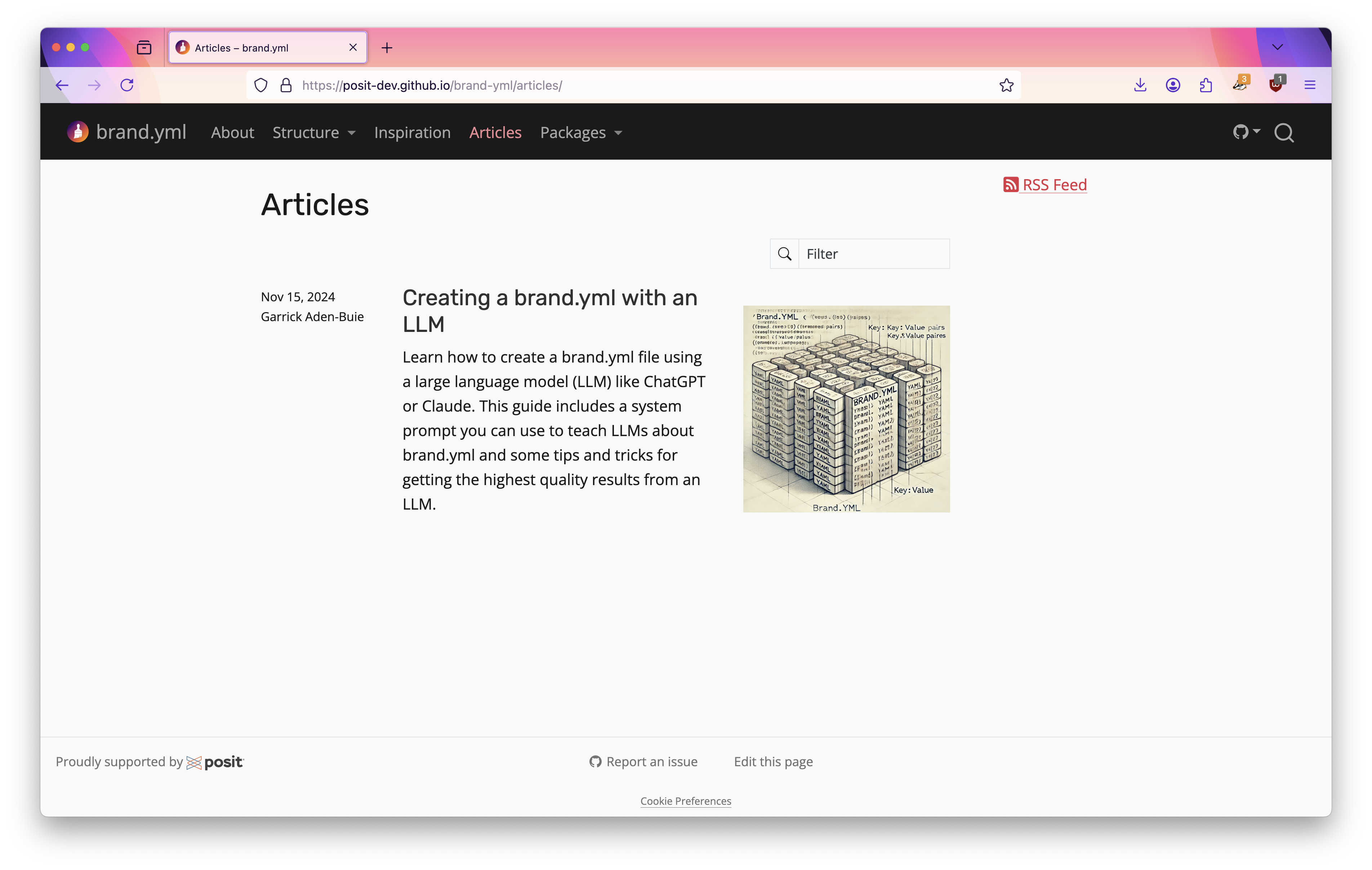
Task: Open the browser hamburger menu
Action: tap(1310, 85)
